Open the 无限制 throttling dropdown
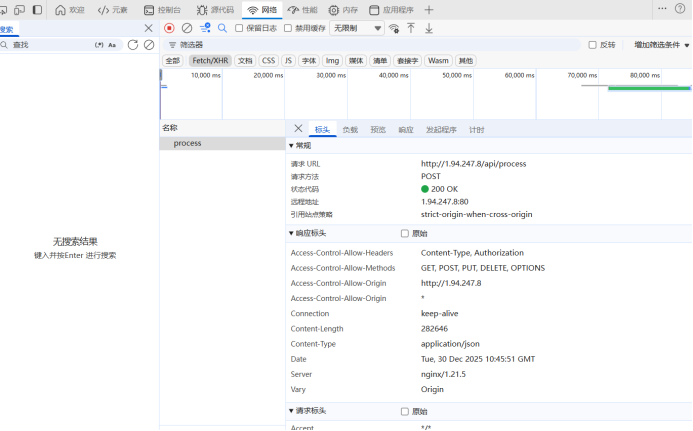The image size is (693, 431). click(357, 28)
